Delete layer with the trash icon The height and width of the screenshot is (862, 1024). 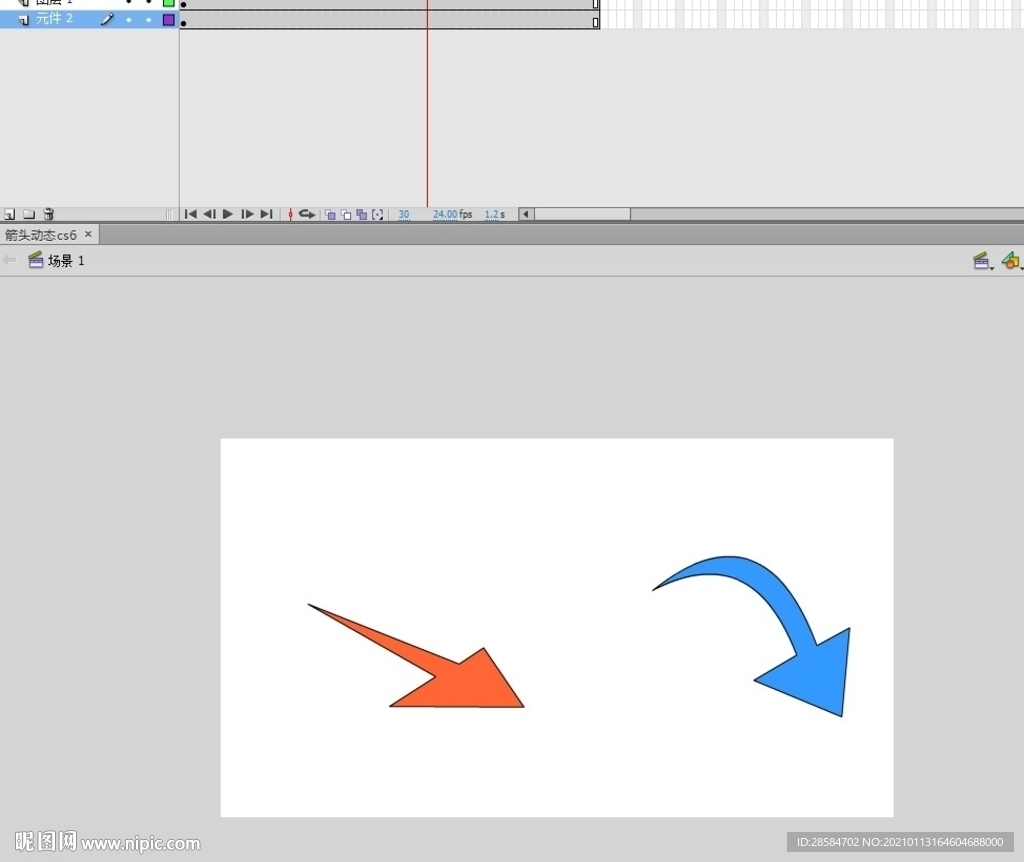48,214
